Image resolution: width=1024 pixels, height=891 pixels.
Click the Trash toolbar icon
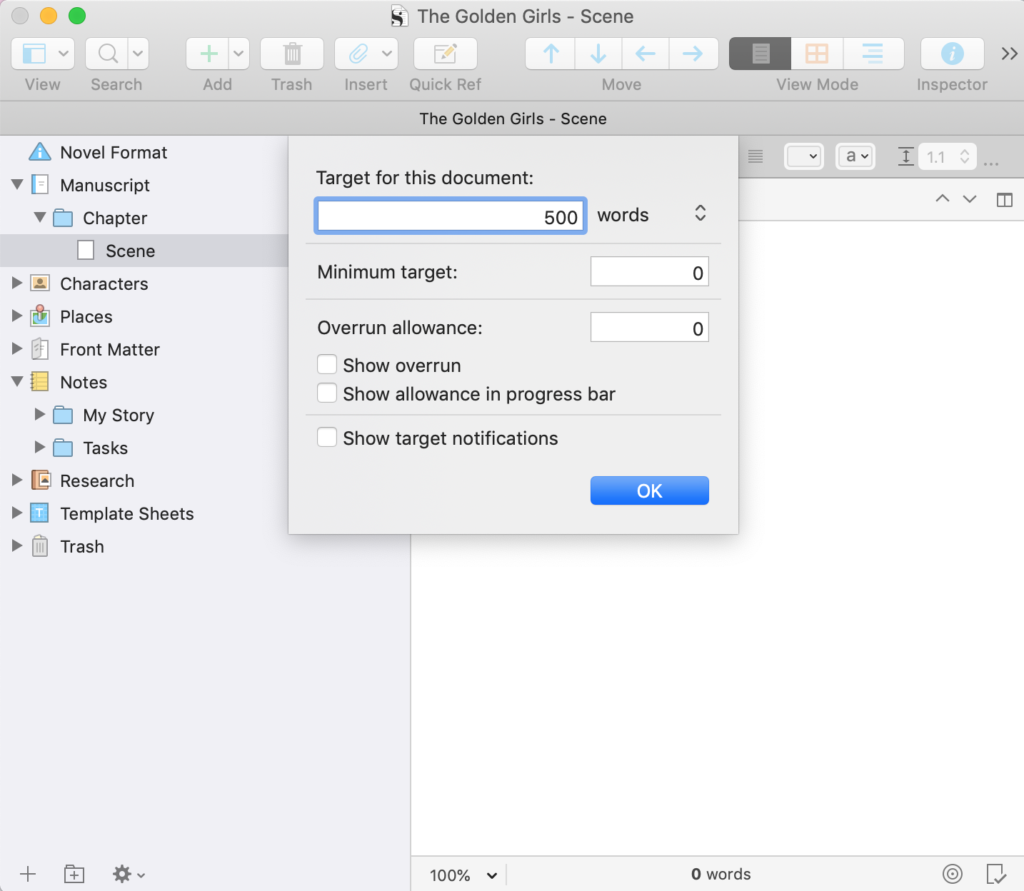point(291,54)
